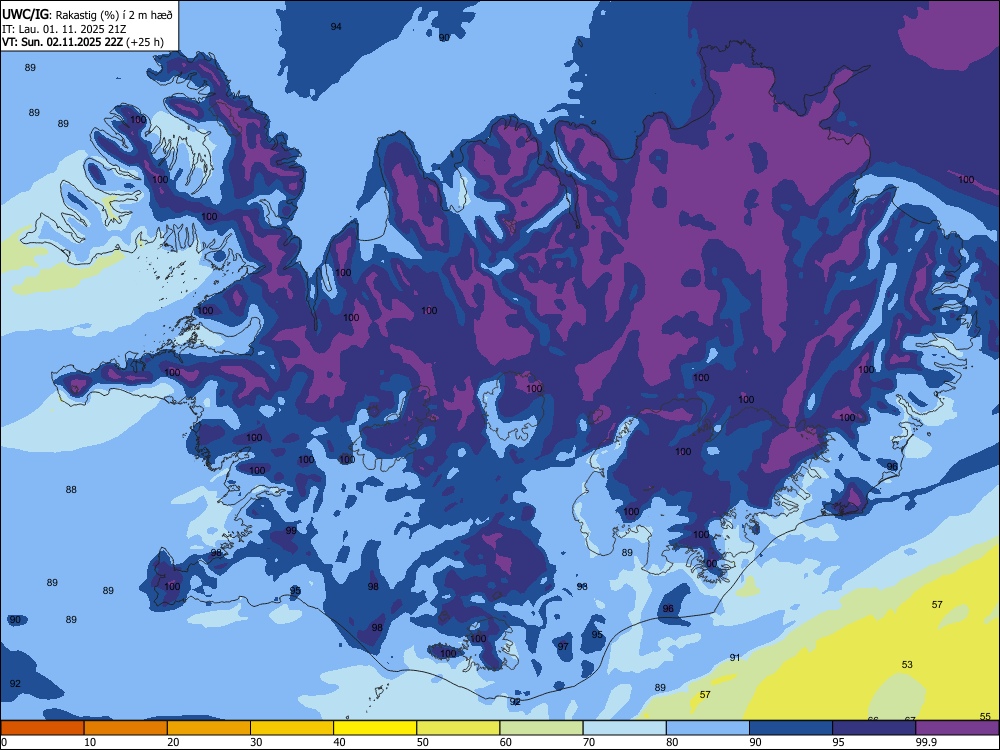Click the orange 10–20 legend swatch
This screenshot has height=750, width=1000.
pyautogui.click(x=126, y=728)
